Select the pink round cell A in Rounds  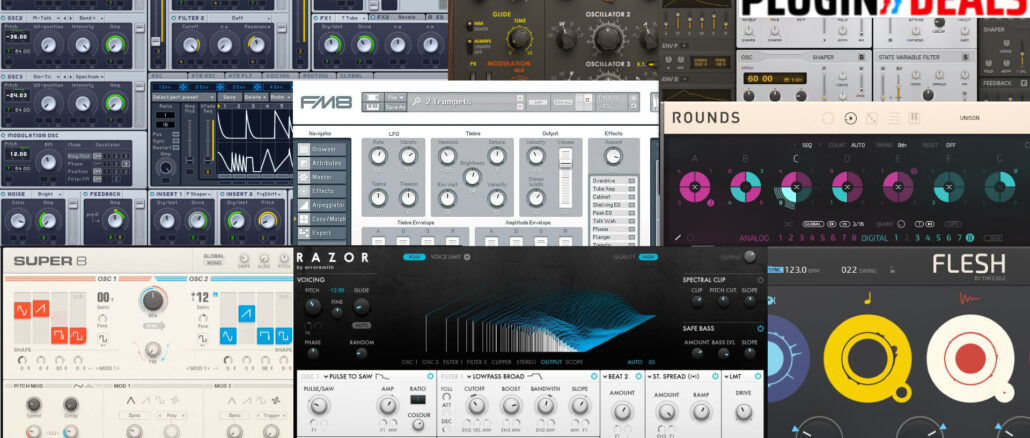point(694,187)
